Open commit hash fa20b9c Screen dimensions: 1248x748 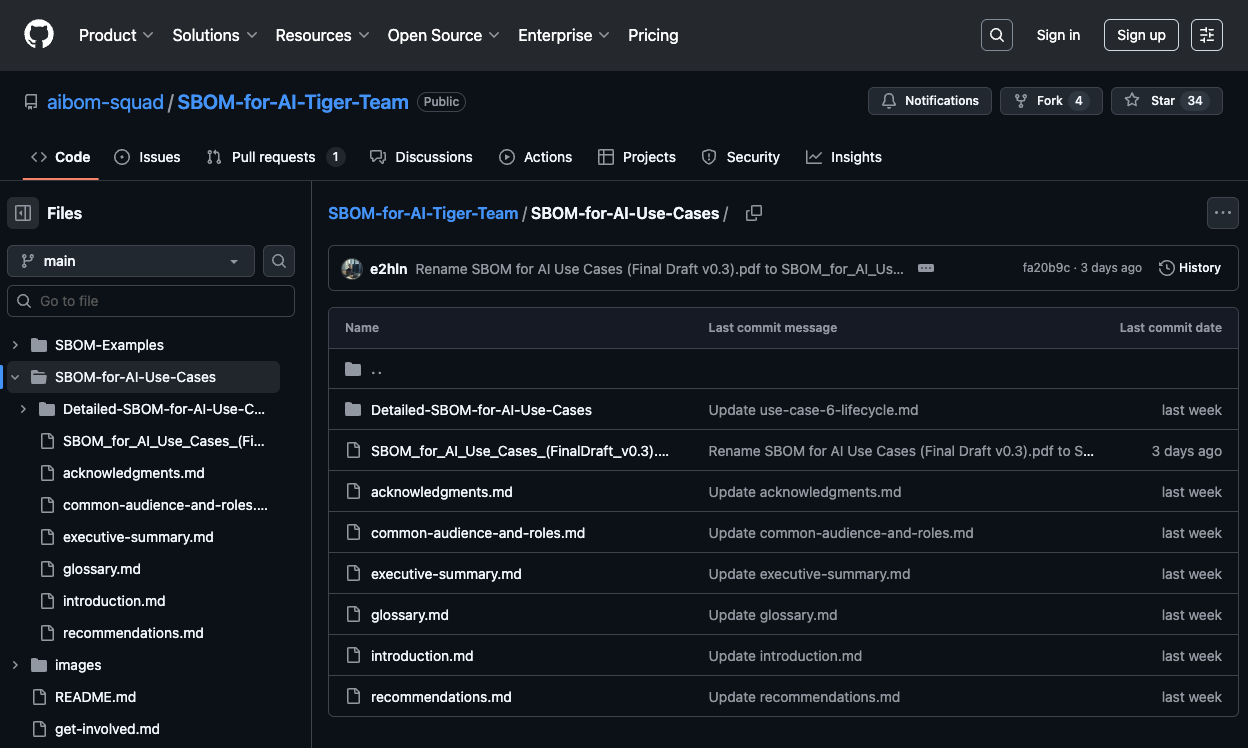click(1046, 268)
